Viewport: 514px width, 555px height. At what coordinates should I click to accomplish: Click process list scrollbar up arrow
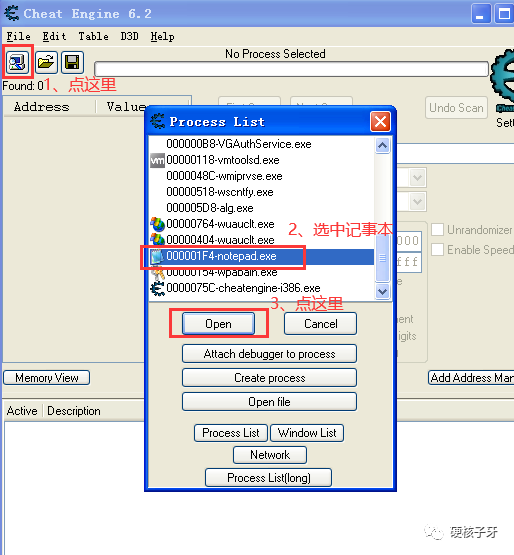click(382, 145)
